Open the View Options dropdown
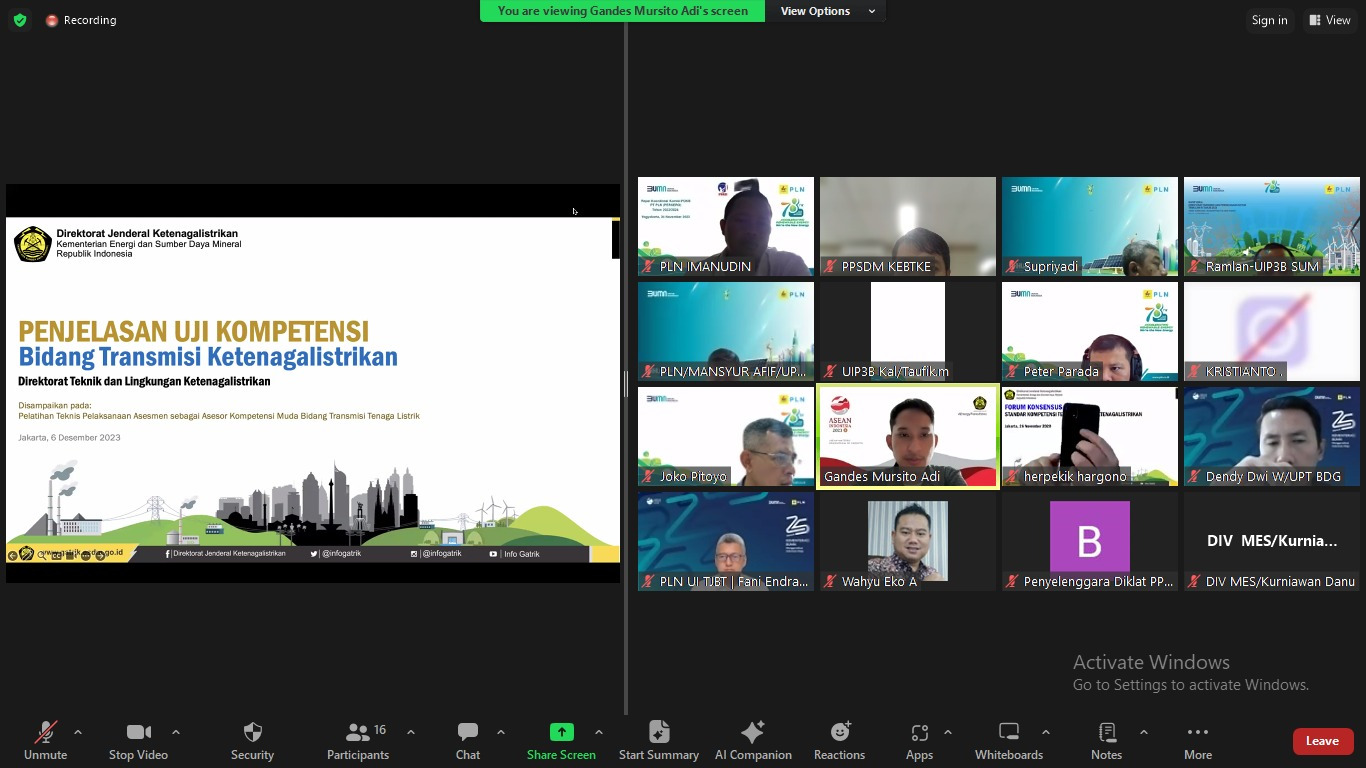 [826, 11]
